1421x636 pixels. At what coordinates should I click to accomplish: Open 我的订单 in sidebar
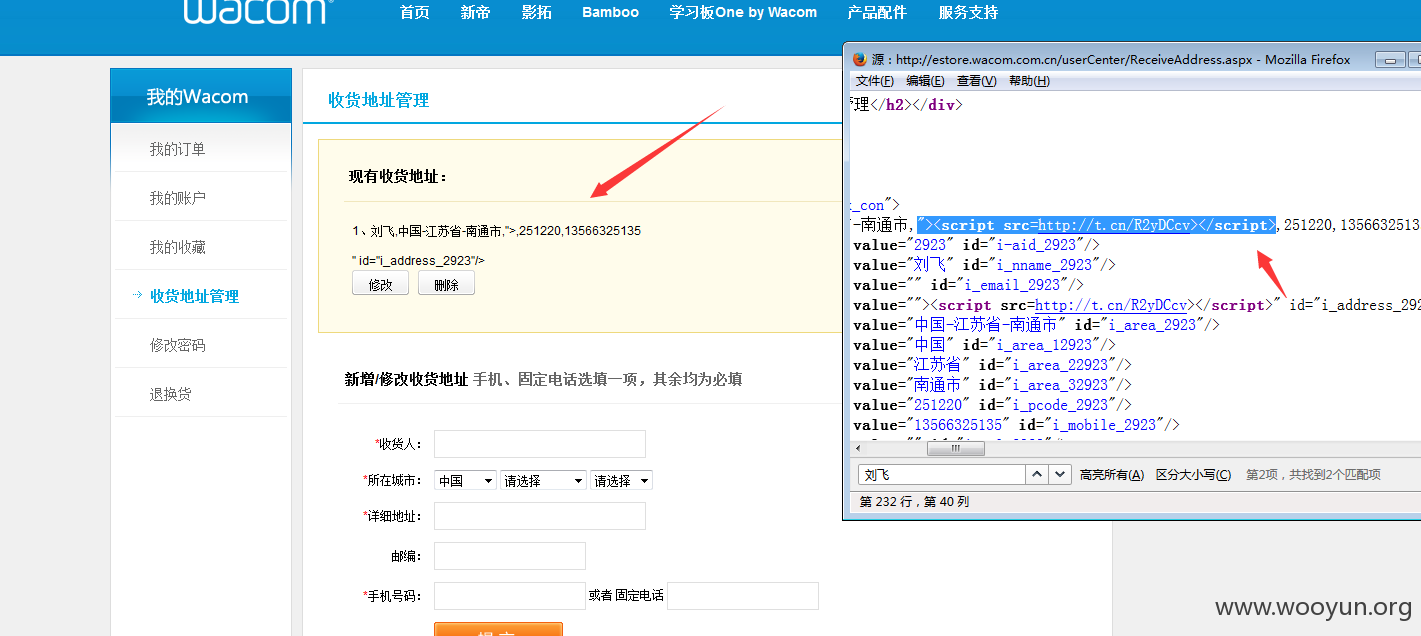point(177,149)
